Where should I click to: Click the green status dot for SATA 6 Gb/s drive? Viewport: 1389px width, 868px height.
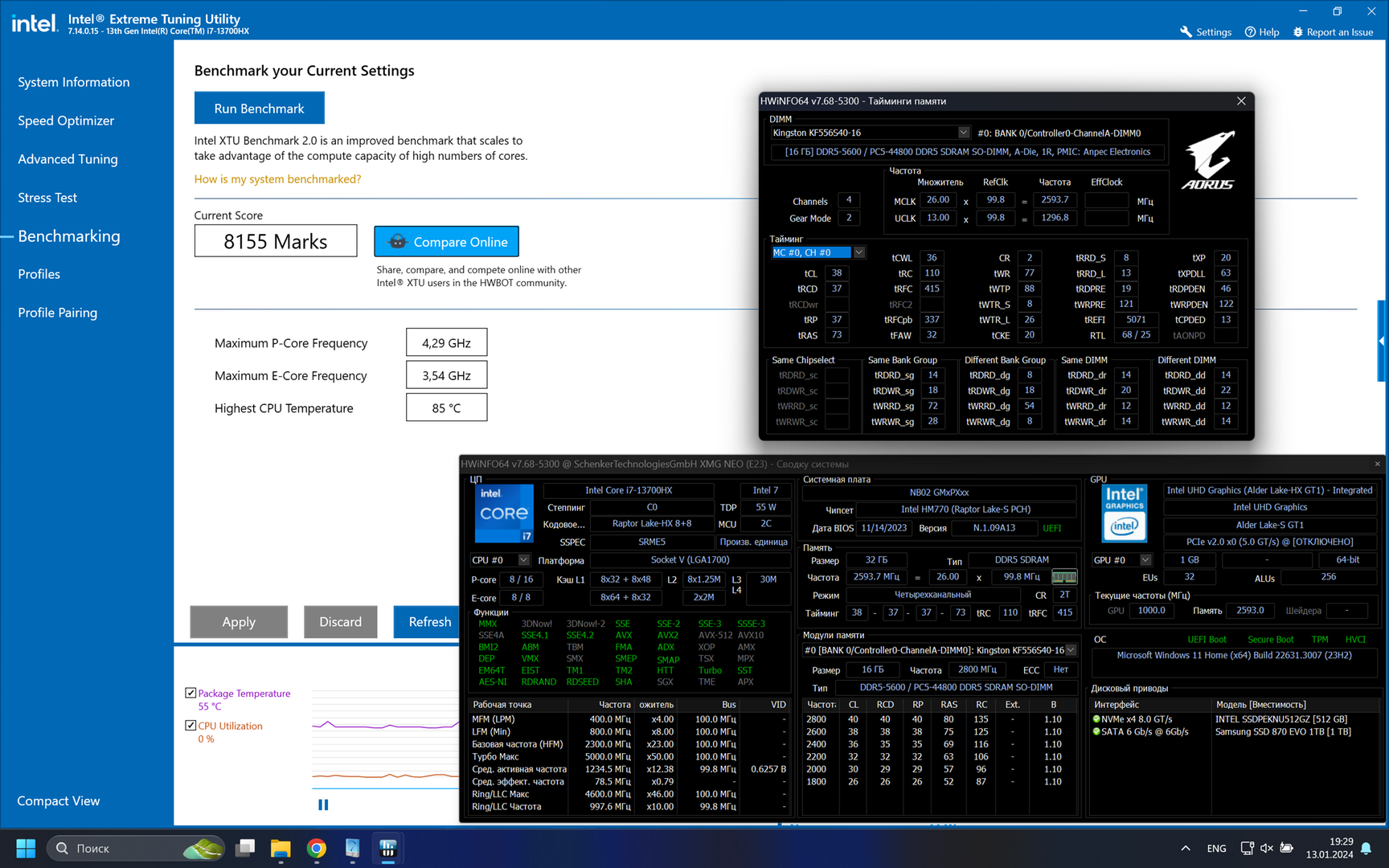click(x=1096, y=732)
